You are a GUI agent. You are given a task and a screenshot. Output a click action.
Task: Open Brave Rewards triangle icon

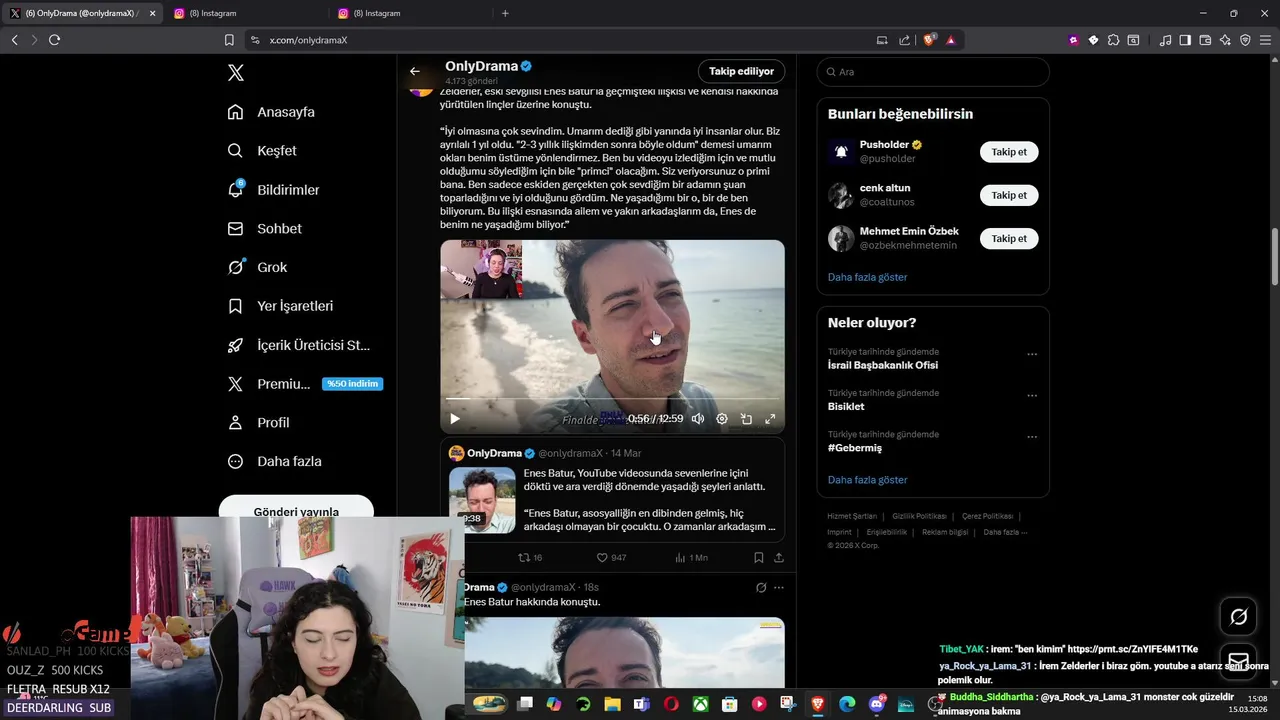click(950, 40)
